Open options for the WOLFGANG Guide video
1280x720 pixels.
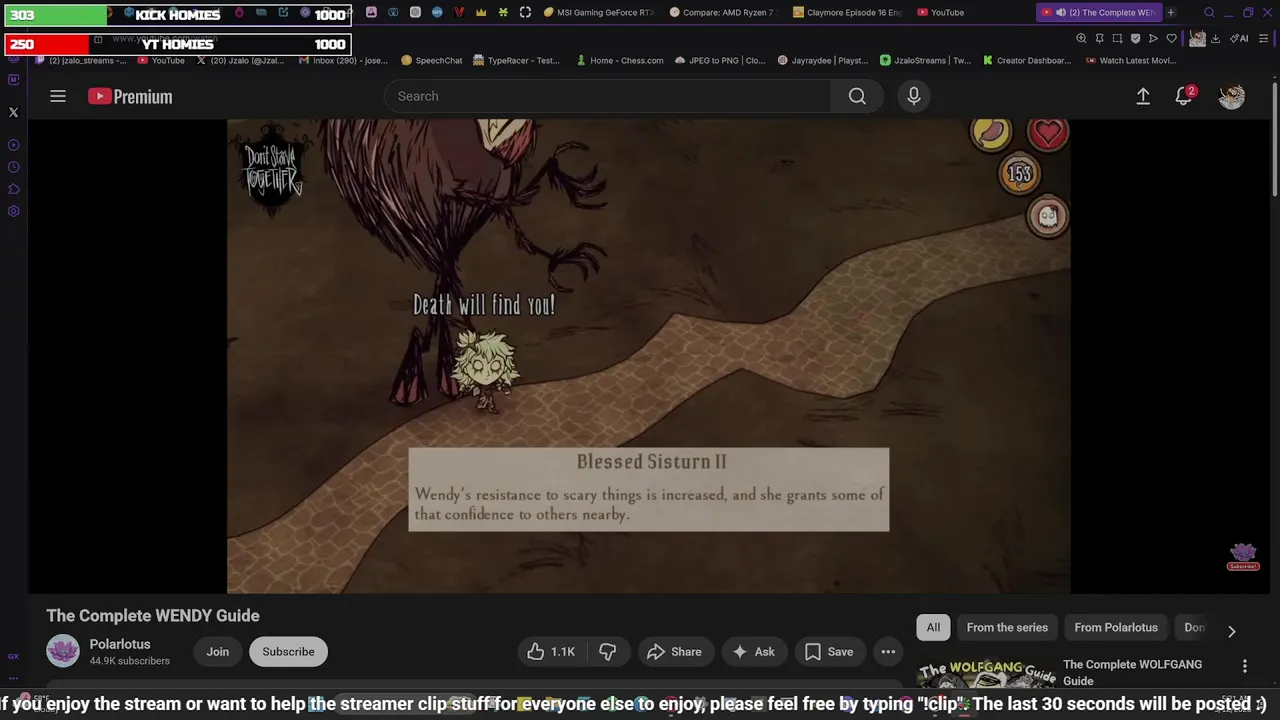(x=1245, y=666)
